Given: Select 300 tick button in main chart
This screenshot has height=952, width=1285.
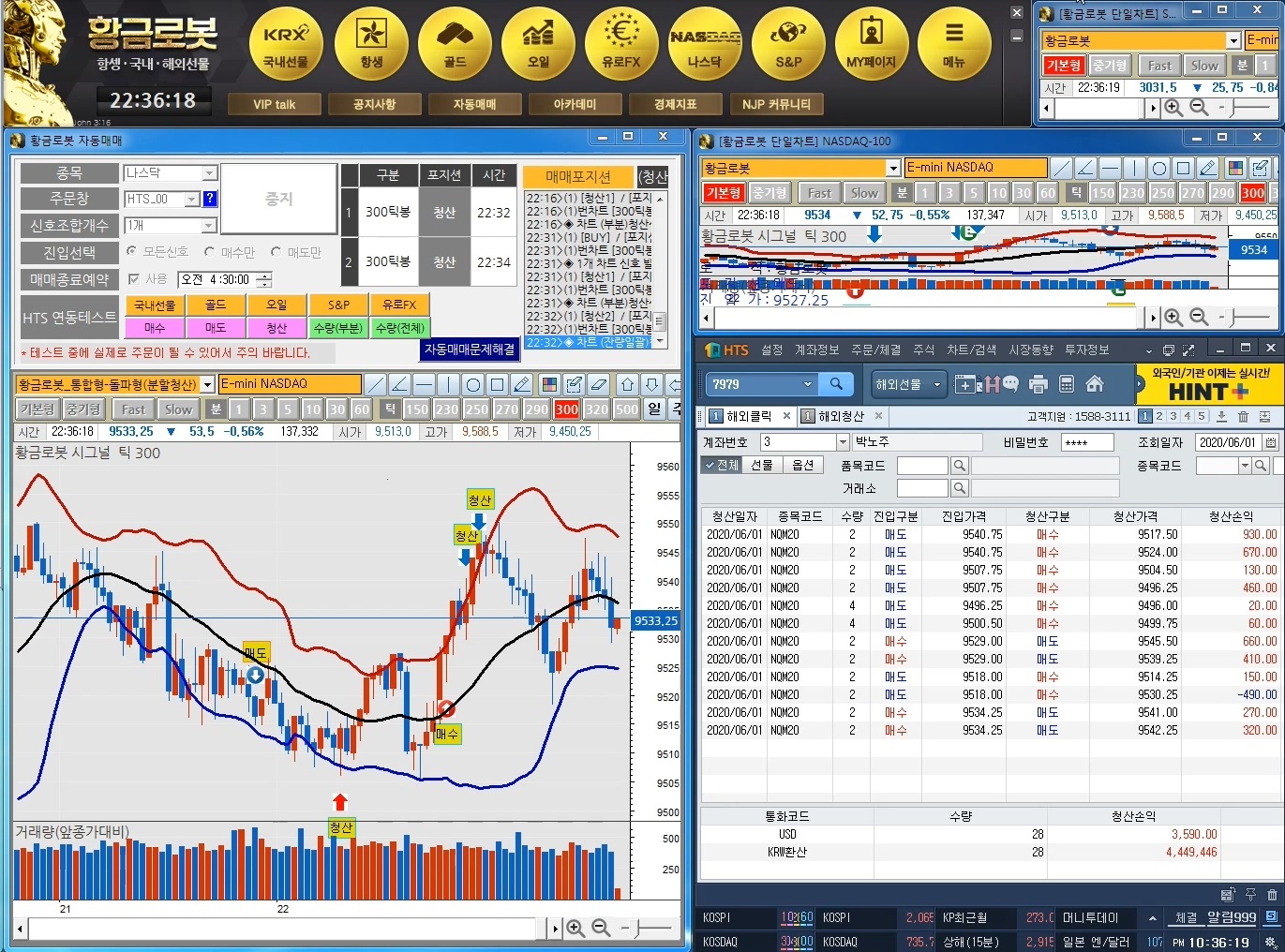Looking at the screenshot, I should pos(567,409).
